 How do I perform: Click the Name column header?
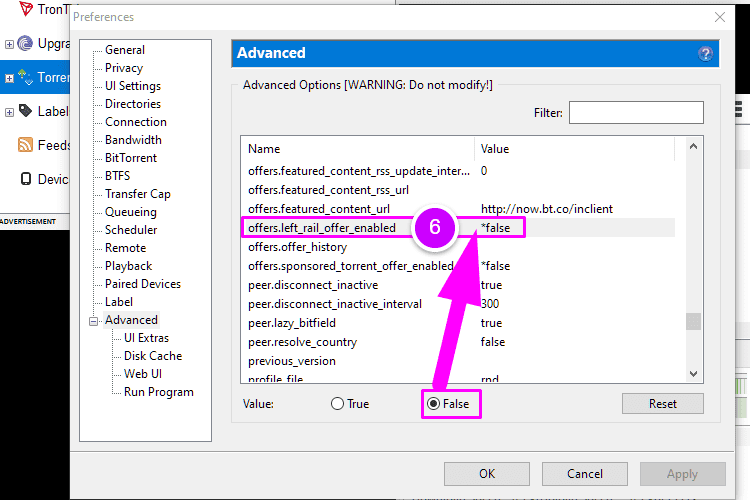pyautogui.click(x=358, y=149)
